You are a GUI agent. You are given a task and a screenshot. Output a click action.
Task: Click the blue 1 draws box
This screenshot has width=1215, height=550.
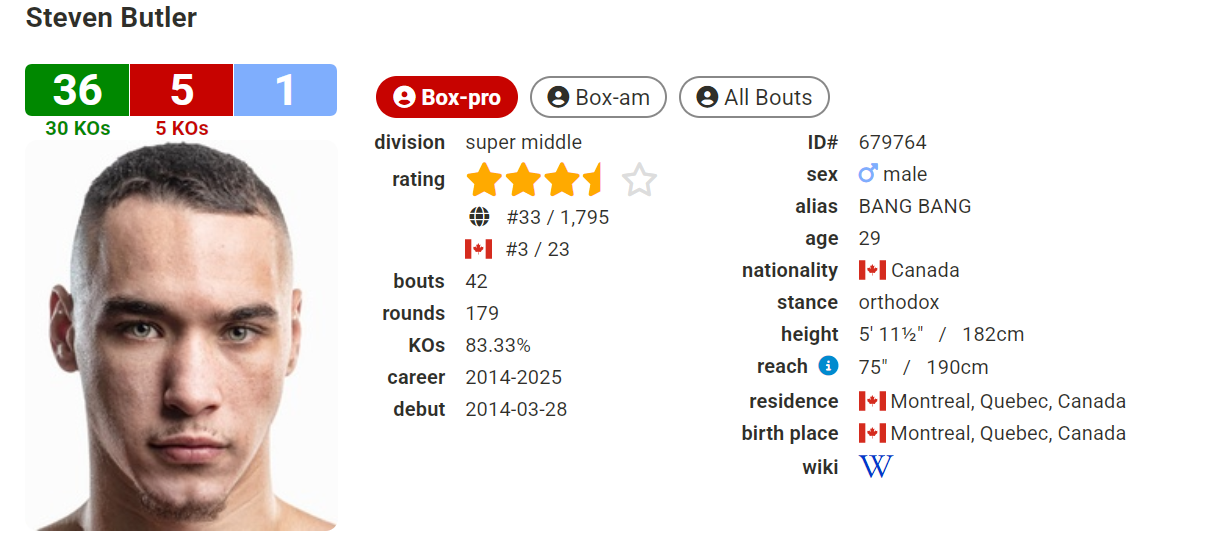[285, 90]
